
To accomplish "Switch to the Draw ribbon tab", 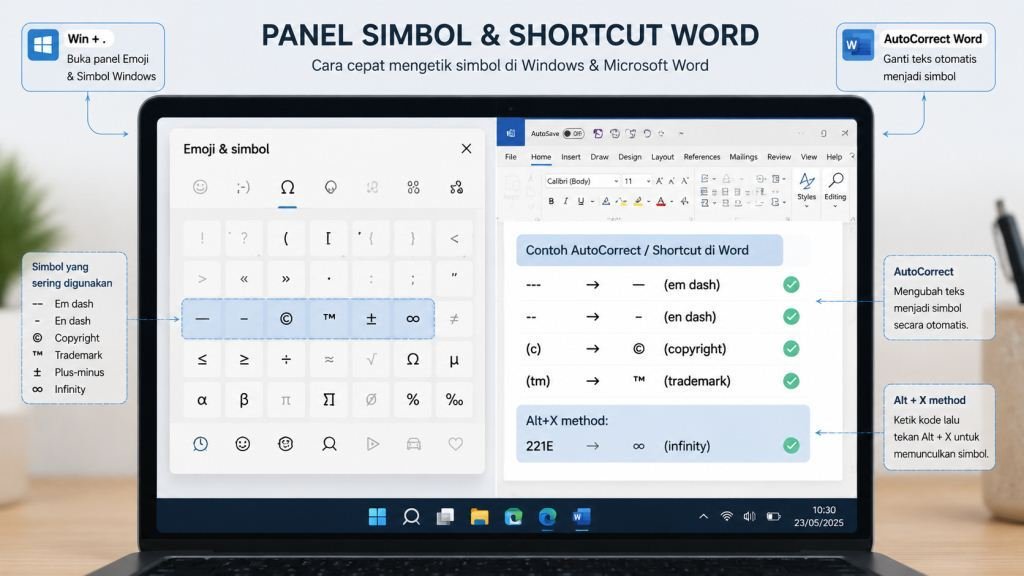I will (x=600, y=157).
